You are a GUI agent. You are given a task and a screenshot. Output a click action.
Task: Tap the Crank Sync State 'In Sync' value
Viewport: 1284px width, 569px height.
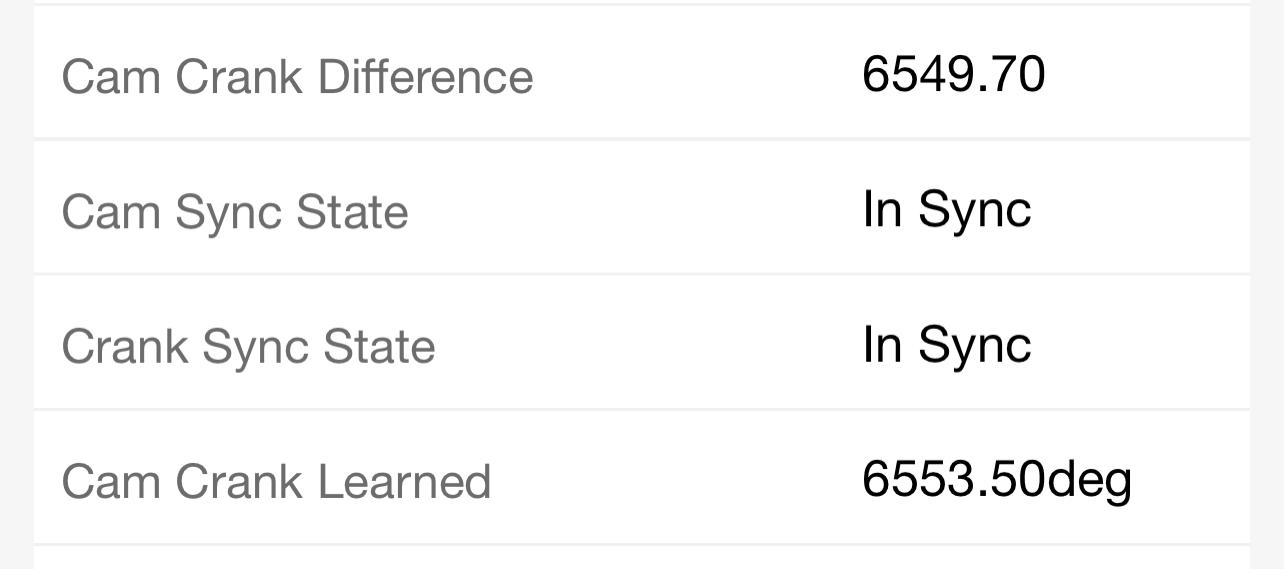click(x=946, y=345)
